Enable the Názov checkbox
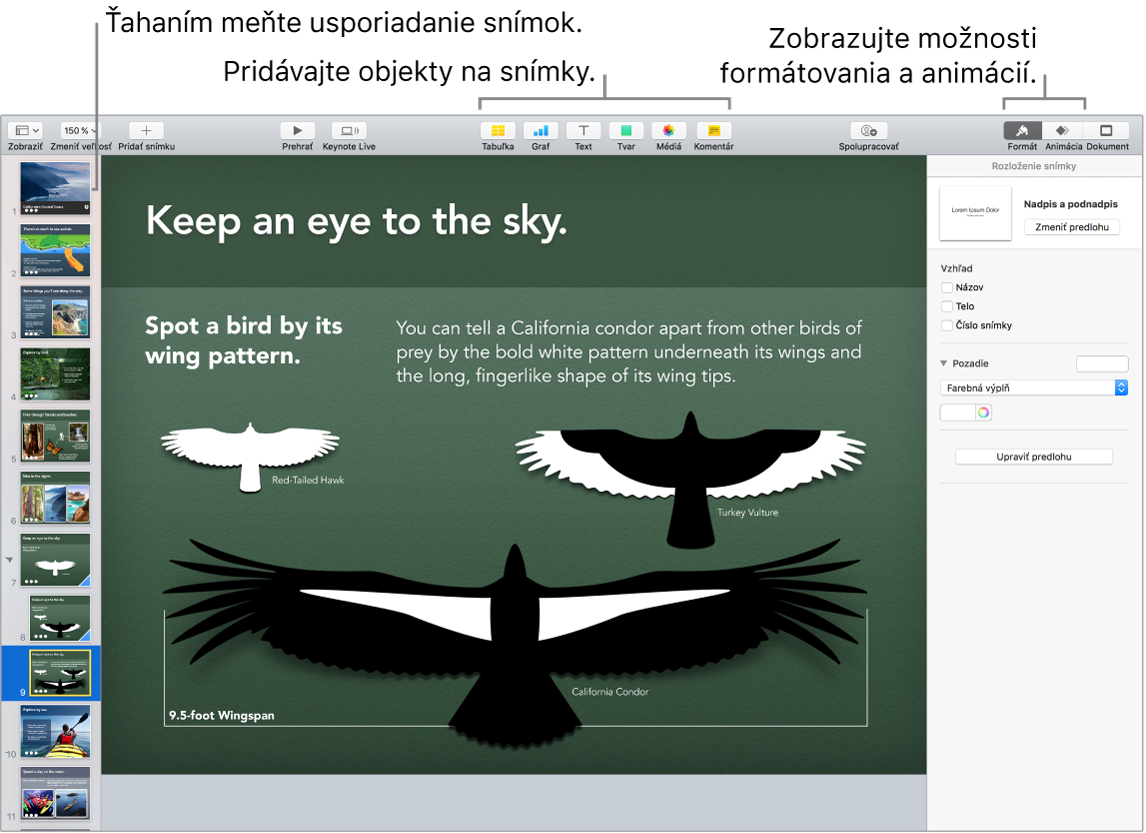This screenshot has height=833, width=1146. 947,288
